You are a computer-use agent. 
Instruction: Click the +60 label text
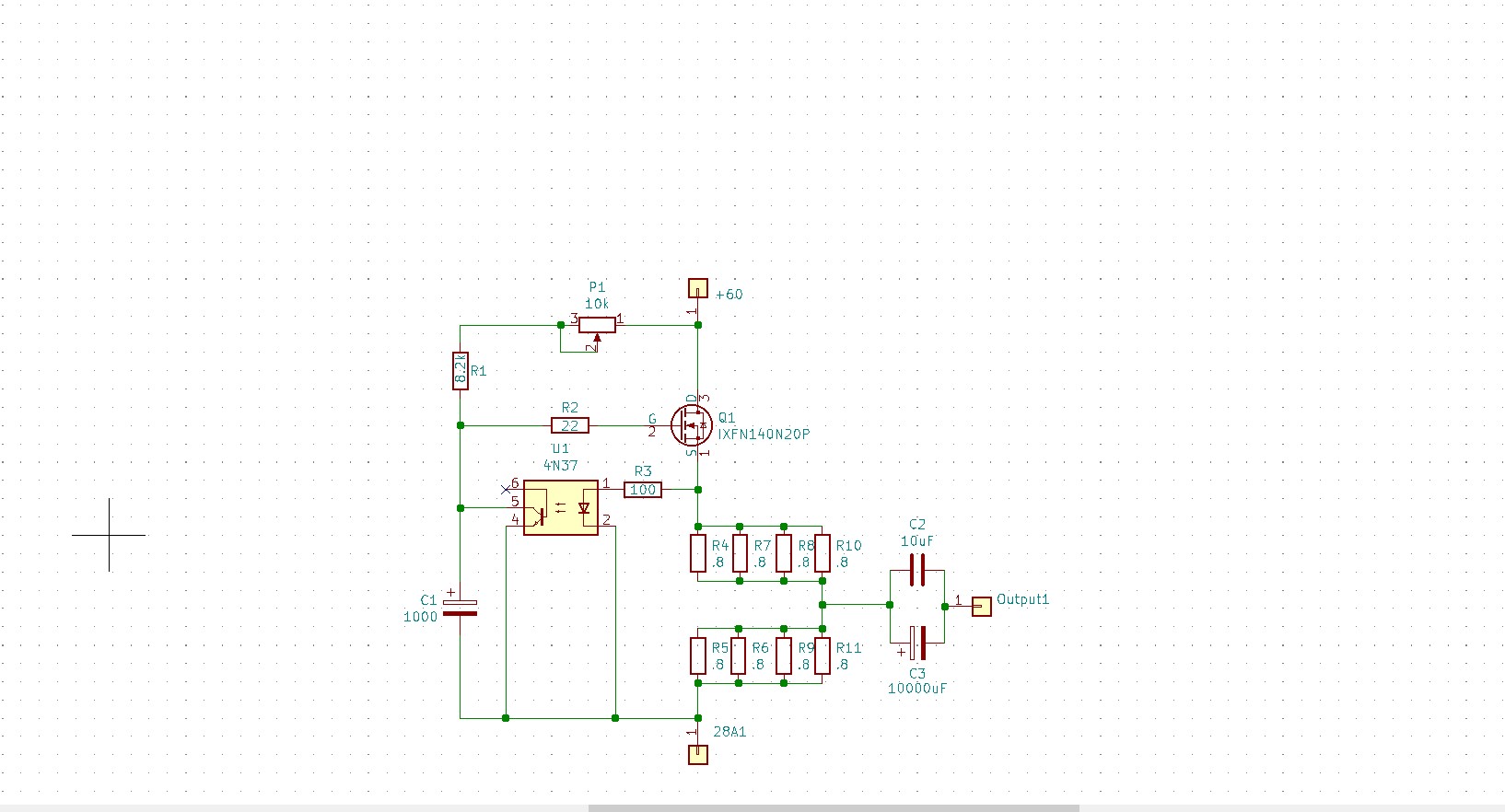click(x=729, y=295)
